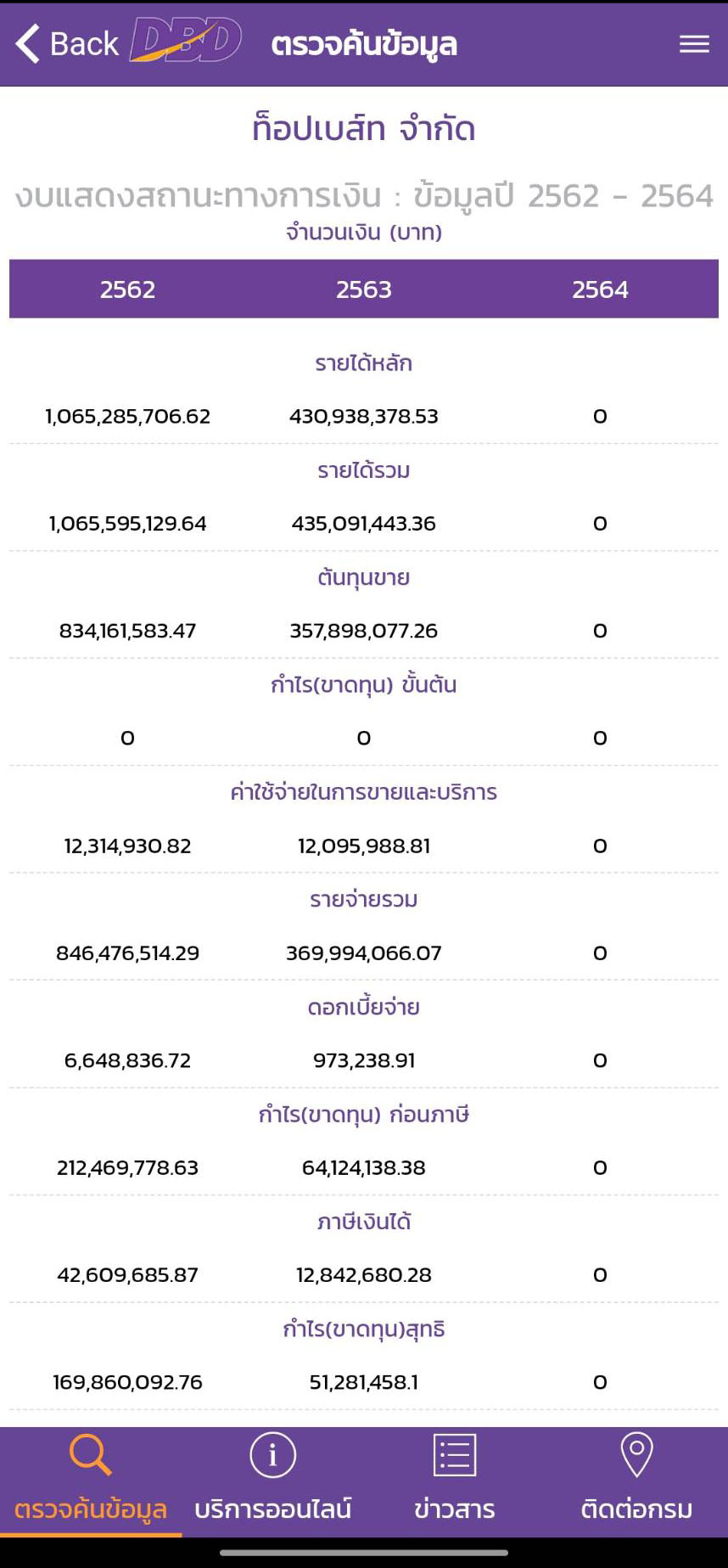Tap the home indicator bar
Viewport: 728px width, 1568px height.
coord(364,1553)
